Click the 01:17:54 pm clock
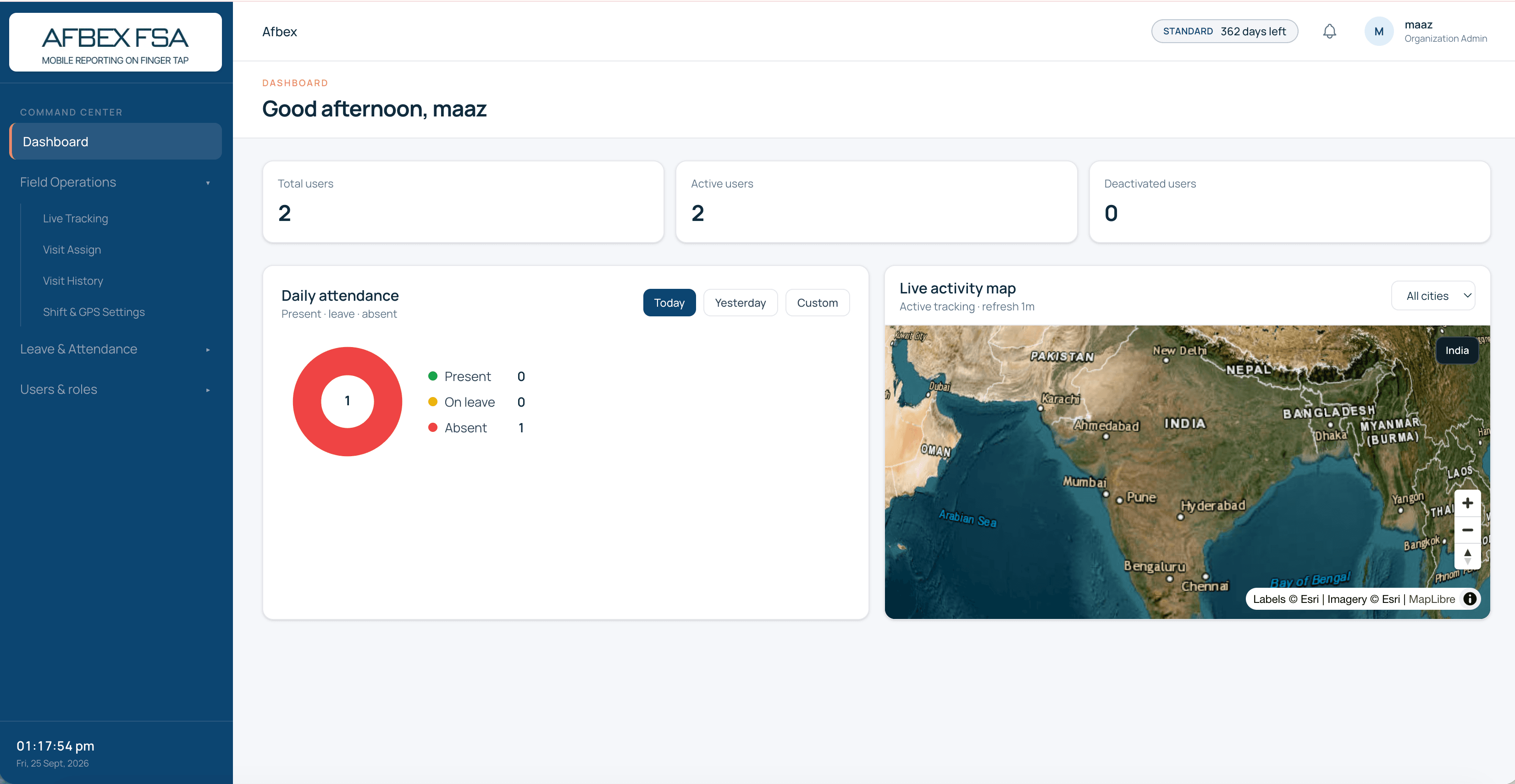 [55, 746]
